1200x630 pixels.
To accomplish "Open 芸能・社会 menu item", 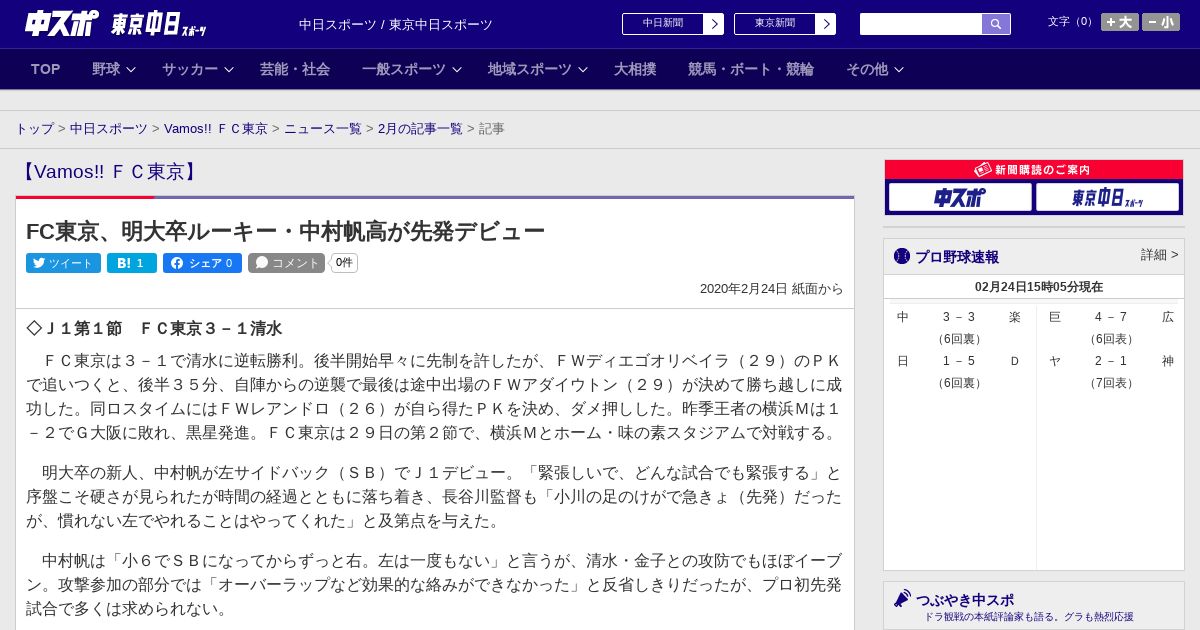I will point(295,69).
